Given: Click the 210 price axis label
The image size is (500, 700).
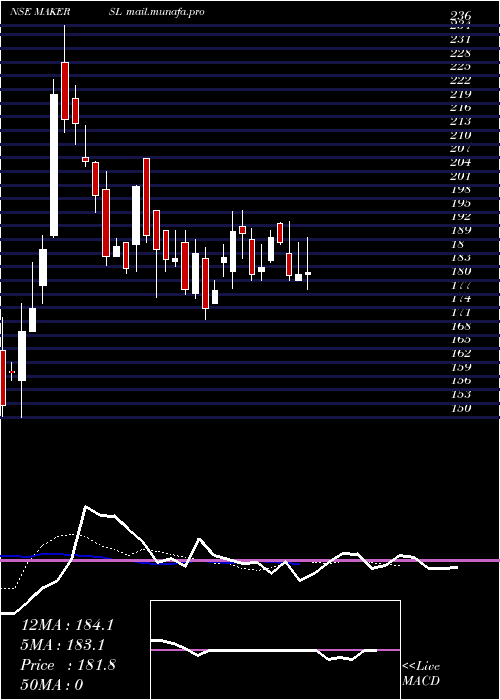Looking at the screenshot, I should coord(461,135).
